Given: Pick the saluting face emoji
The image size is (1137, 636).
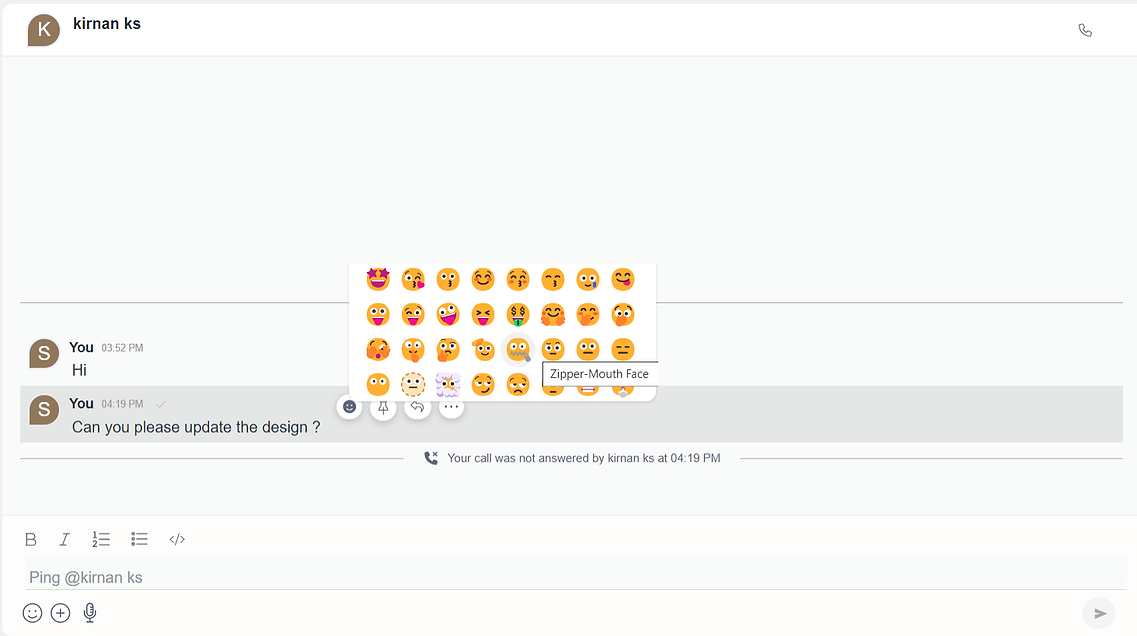Looking at the screenshot, I should (483, 349).
